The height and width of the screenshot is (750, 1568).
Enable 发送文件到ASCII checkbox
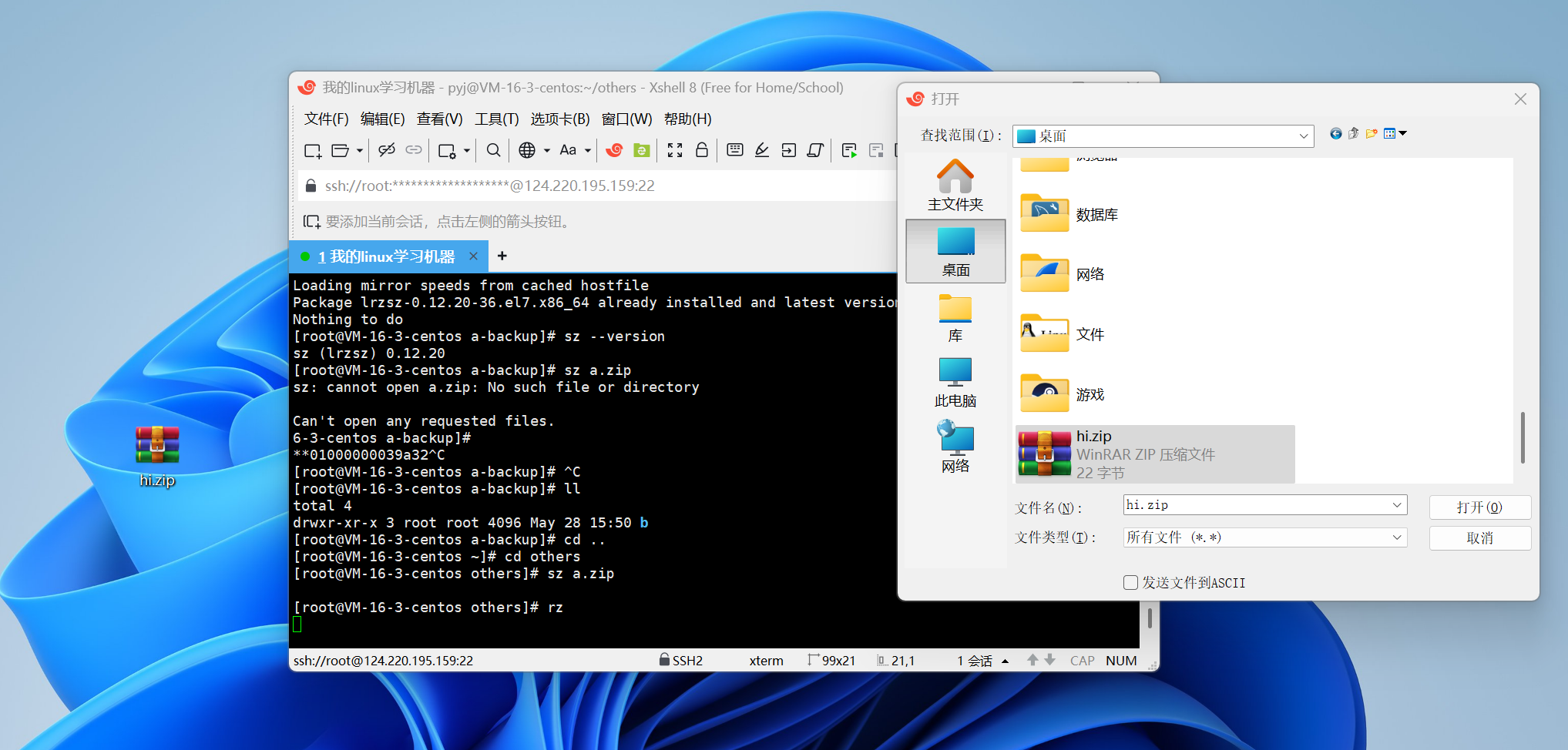coord(1130,583)
